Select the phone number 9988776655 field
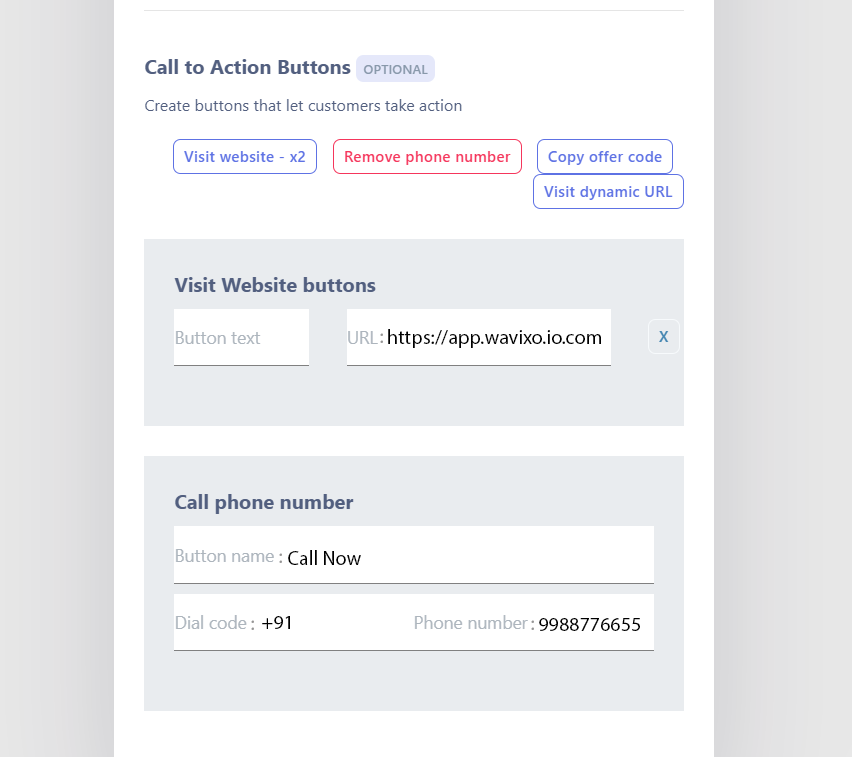 point(589,625)
